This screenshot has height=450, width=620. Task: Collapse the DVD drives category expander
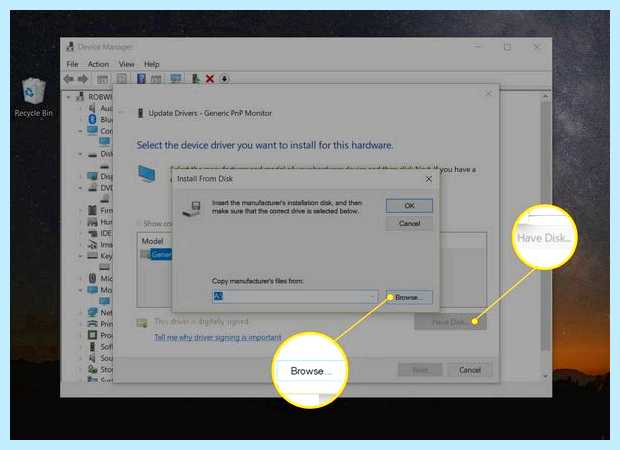coord(80,187)
